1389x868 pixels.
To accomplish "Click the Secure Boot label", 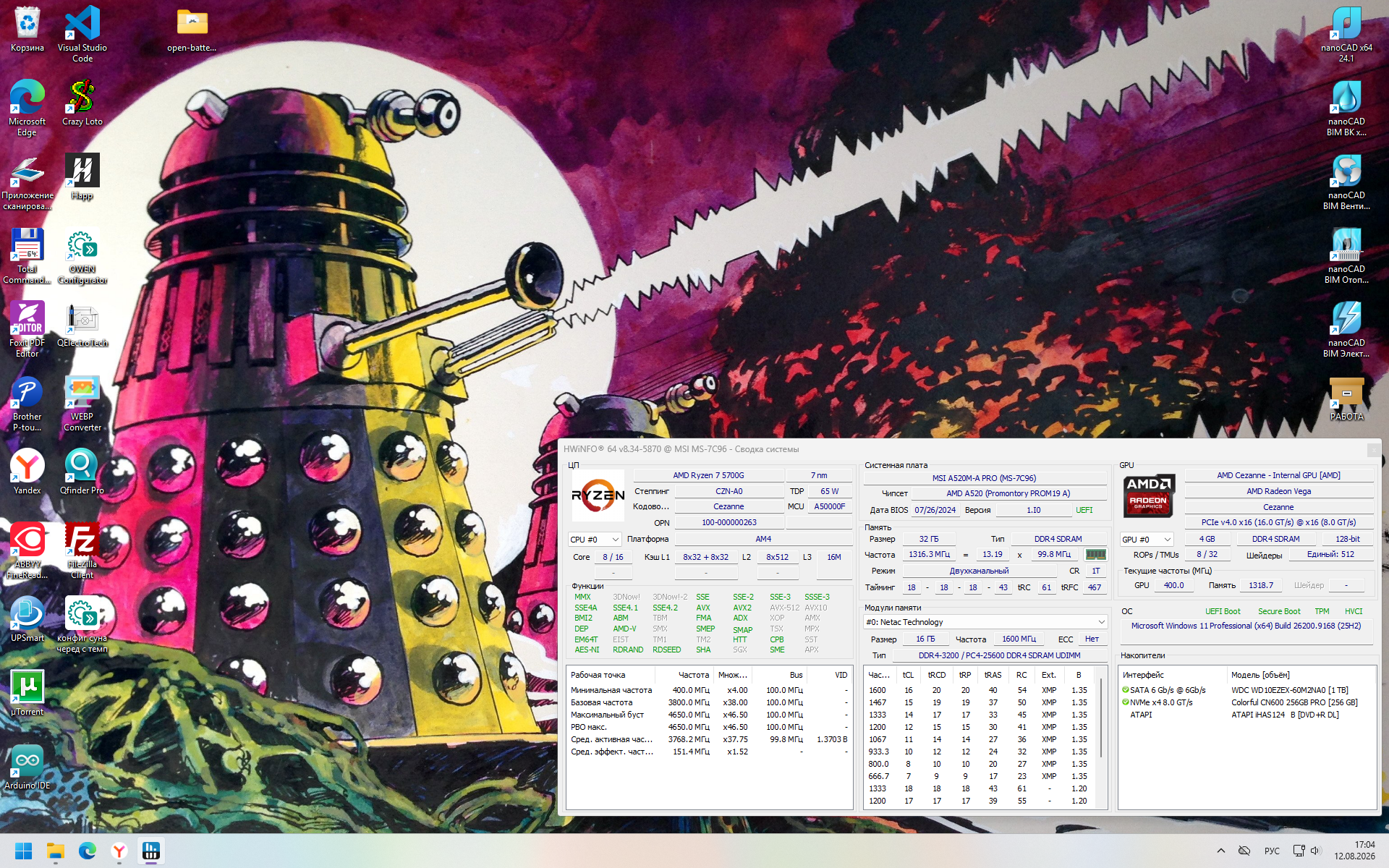I will (1279, 611).
